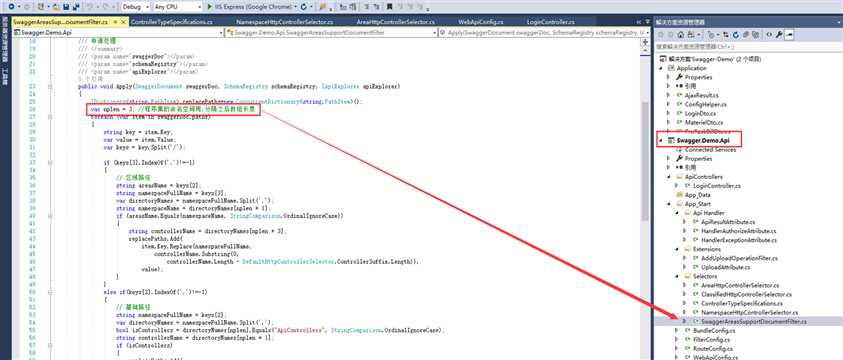Collapse the Selectors folder

[x=677, y=276]
